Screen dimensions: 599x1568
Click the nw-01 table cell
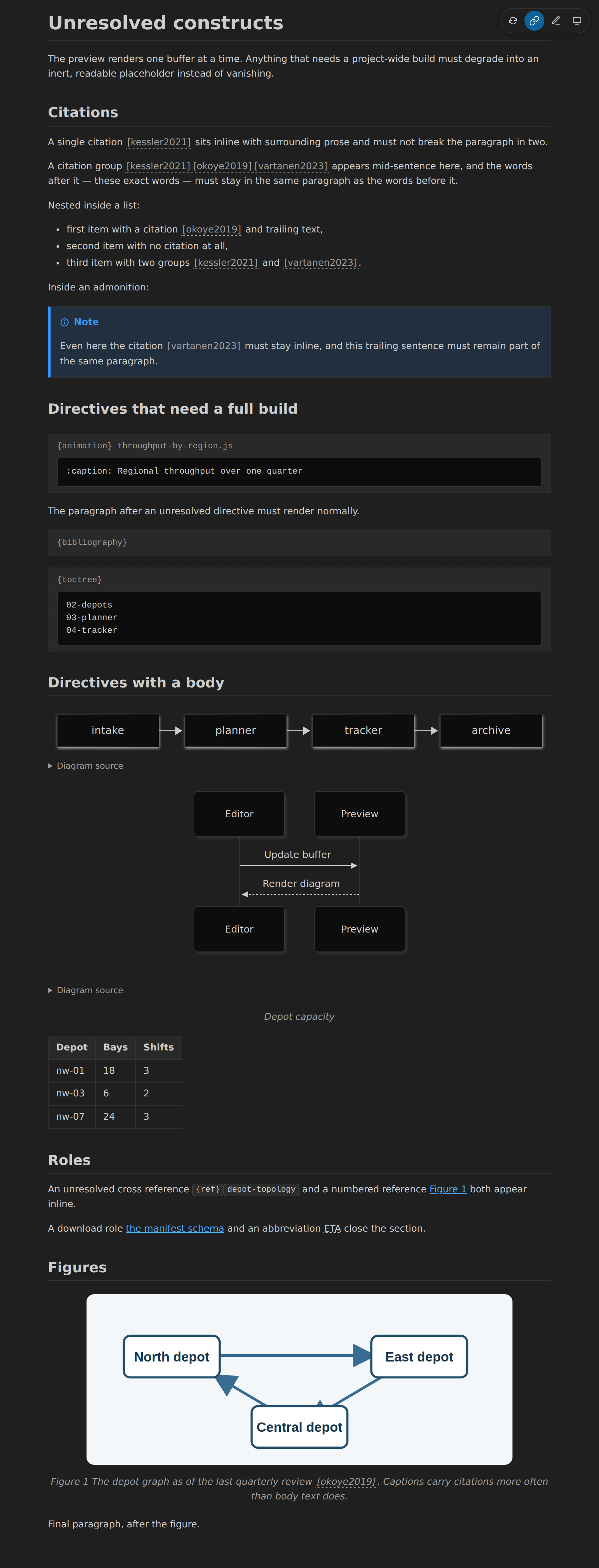click(72, 1071)
